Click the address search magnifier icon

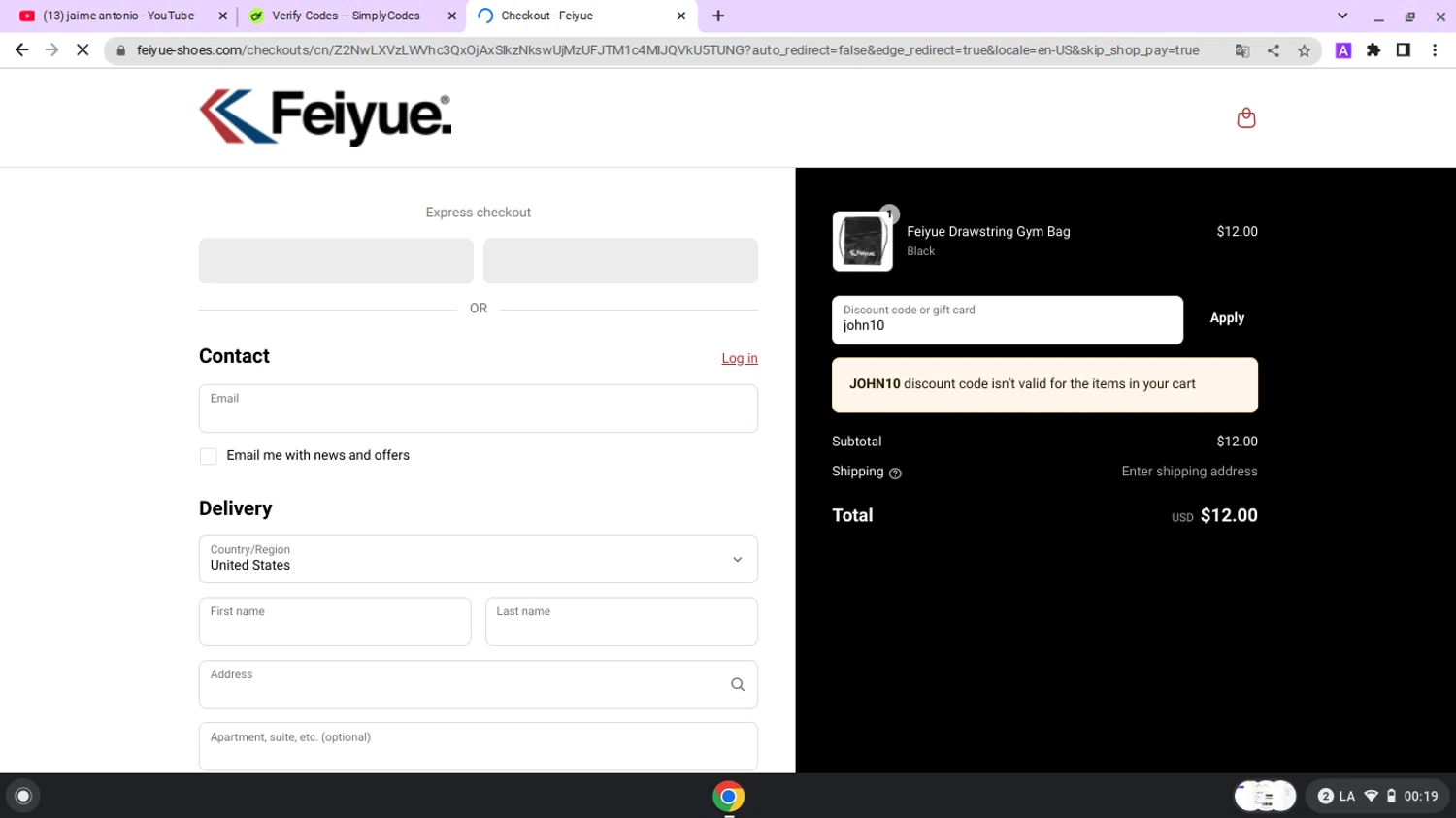point(738,685)
